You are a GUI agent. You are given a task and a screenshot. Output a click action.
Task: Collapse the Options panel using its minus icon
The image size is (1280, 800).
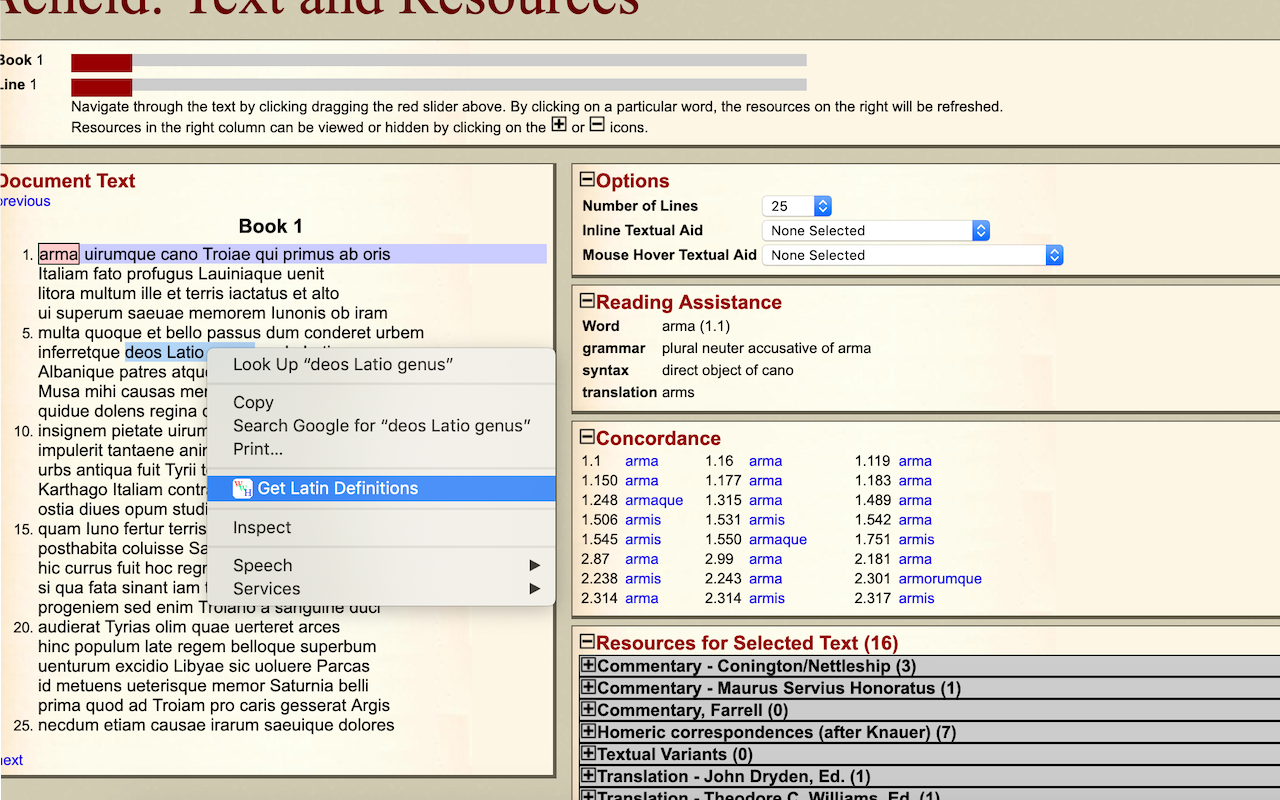click(x=586, y=180)
